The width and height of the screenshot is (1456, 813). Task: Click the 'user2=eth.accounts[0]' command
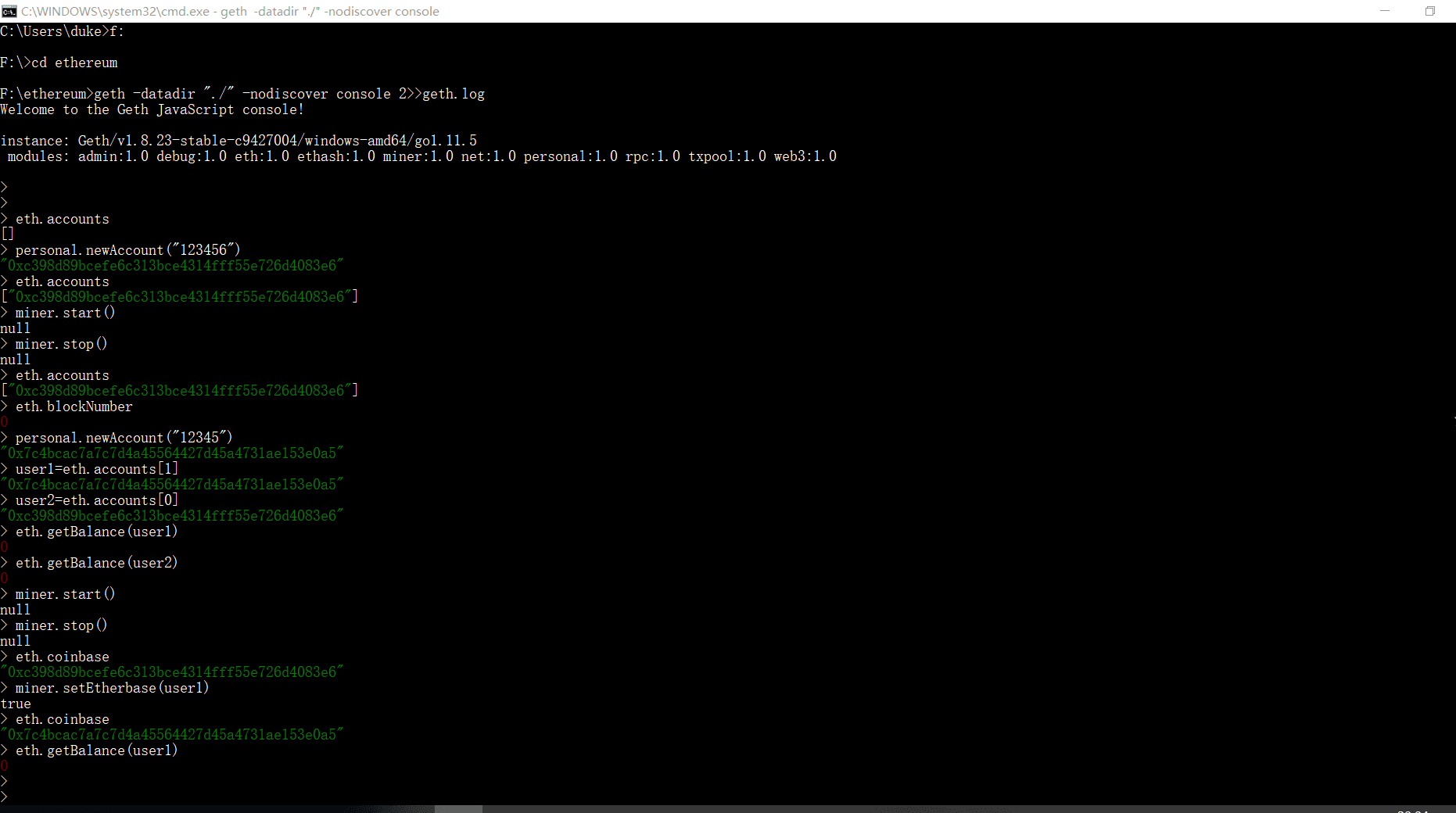coord(97,500)
